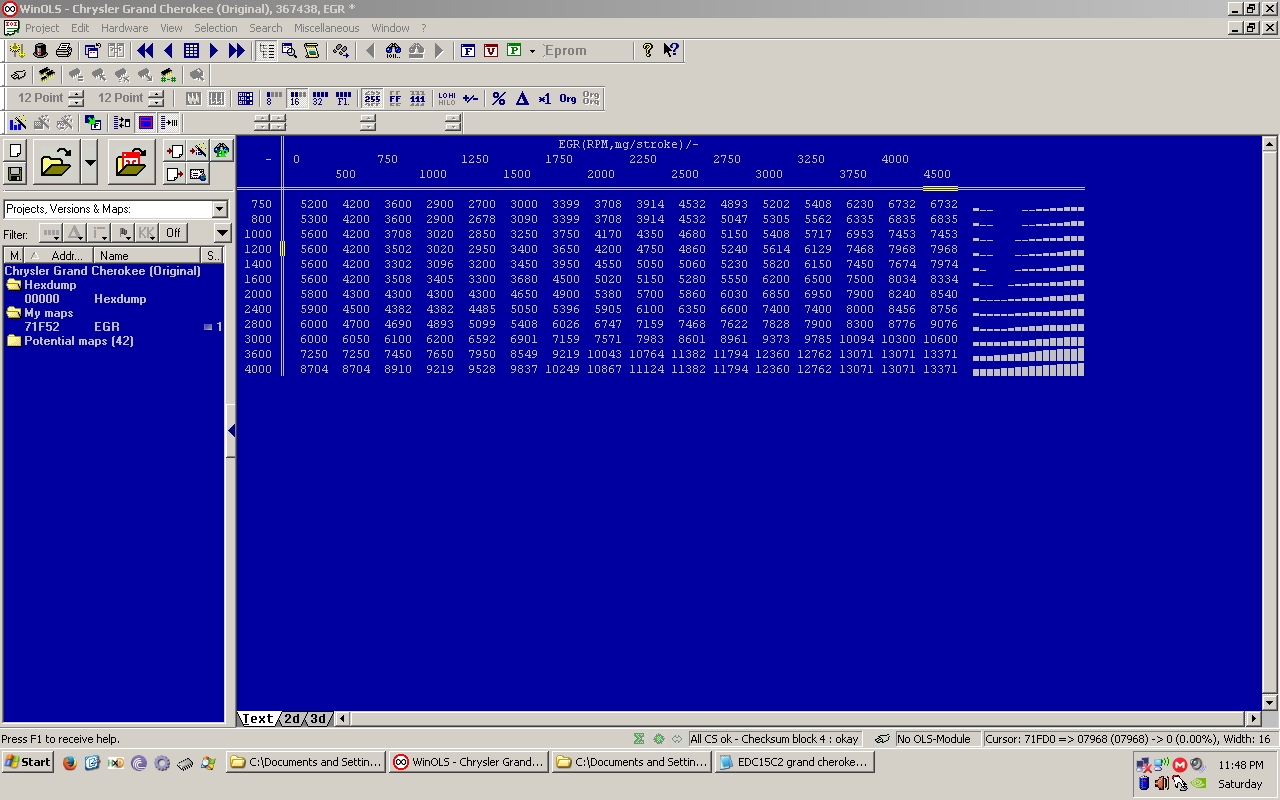This screenshot has width=1280, height=800.
Task: Open the Hardware menu
Action: tap(124, 28)
